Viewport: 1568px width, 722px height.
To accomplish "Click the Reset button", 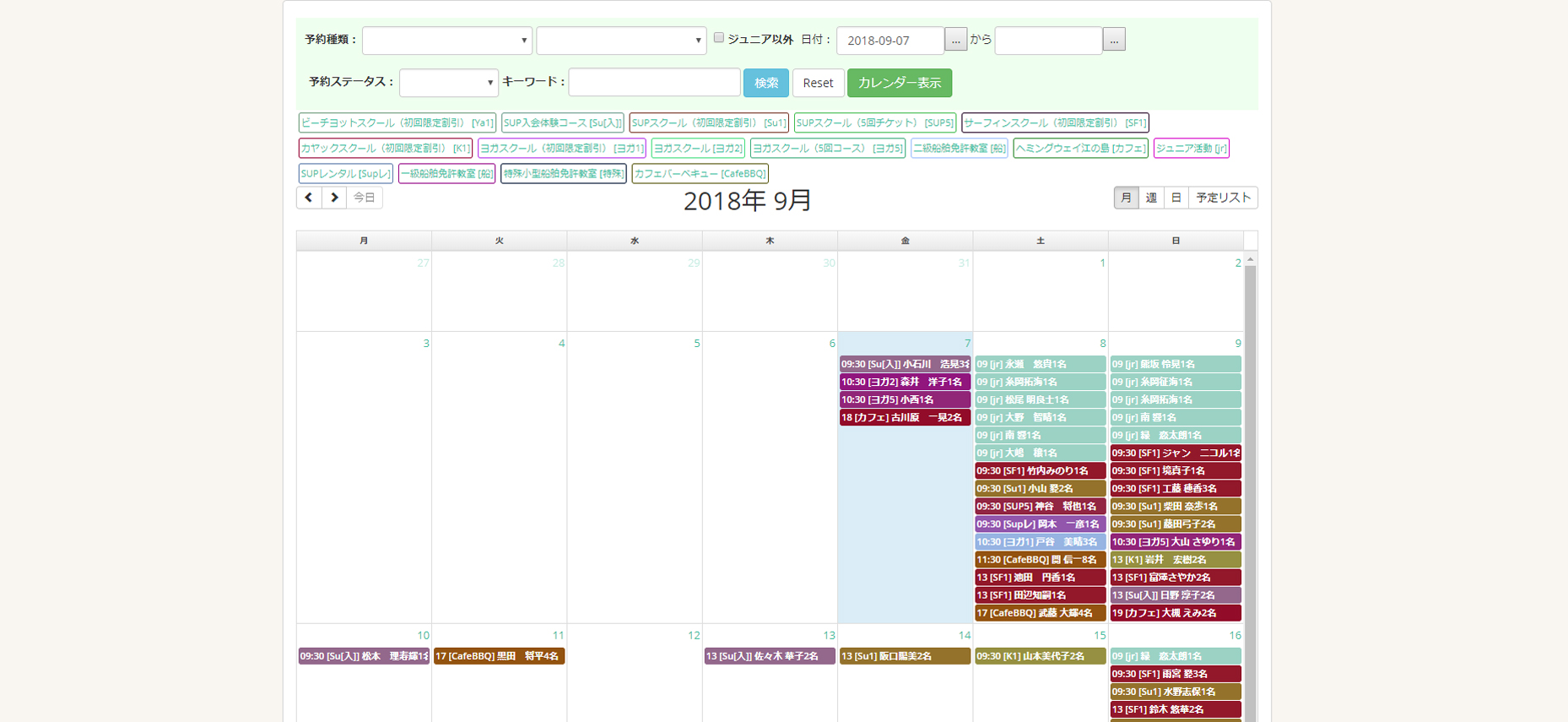I will pos(818,83).
